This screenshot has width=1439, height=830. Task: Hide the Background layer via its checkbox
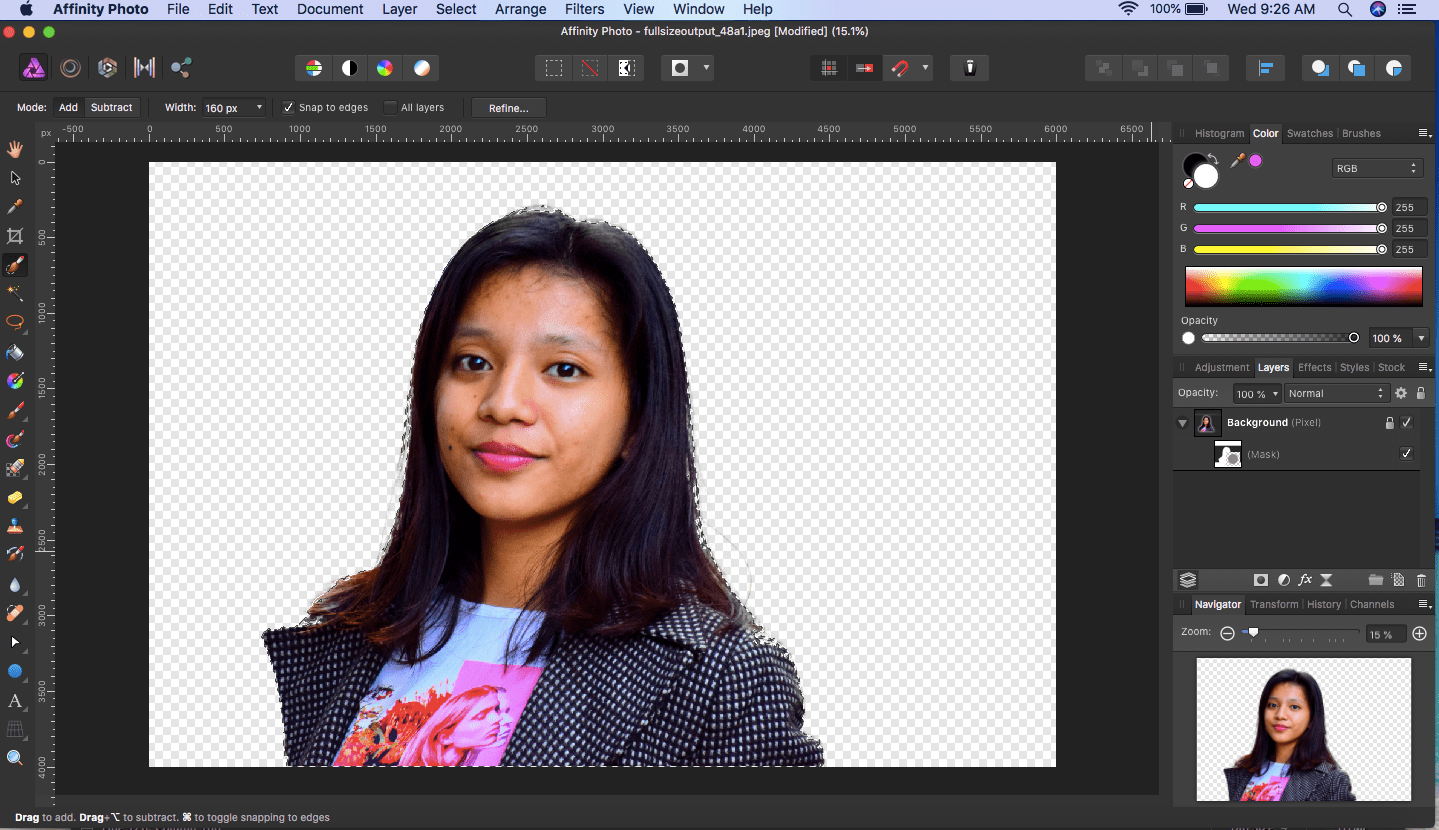[1407, 423]
